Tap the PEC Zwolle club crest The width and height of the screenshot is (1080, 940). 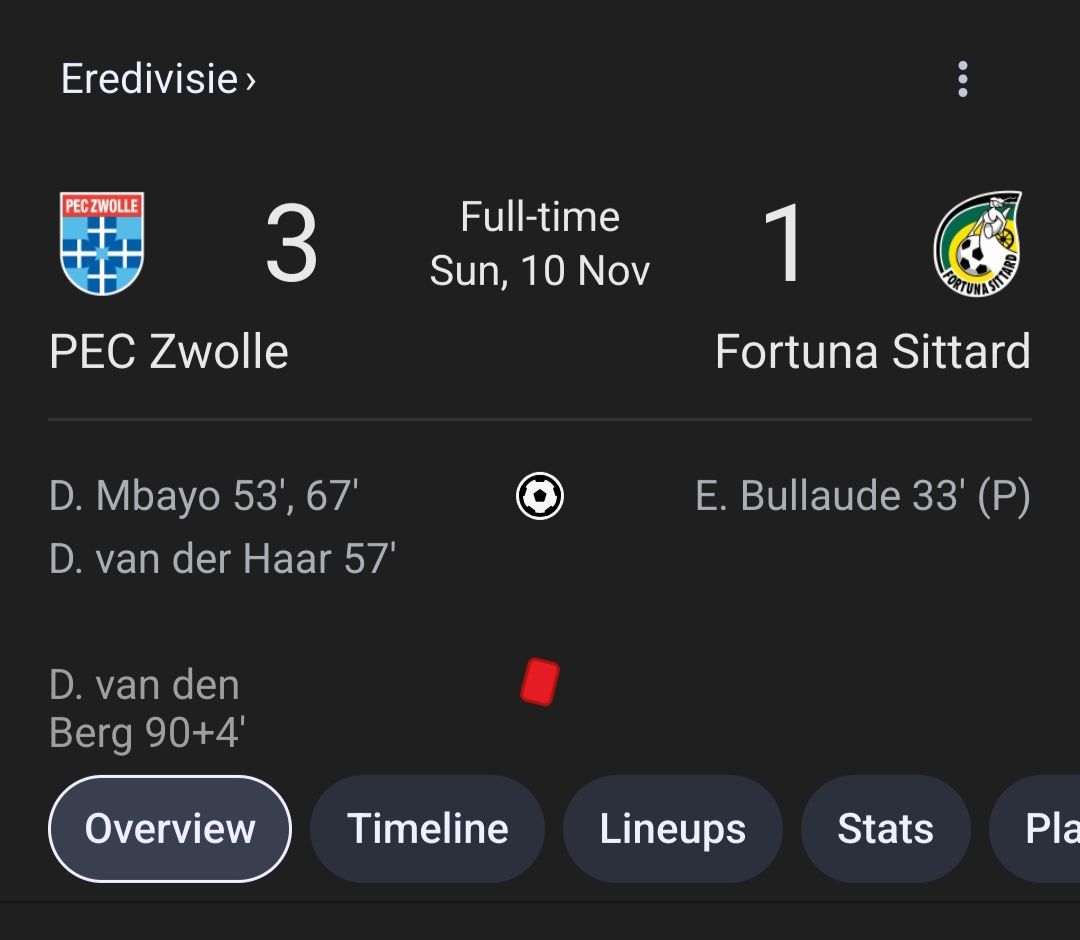pos(102,244)
